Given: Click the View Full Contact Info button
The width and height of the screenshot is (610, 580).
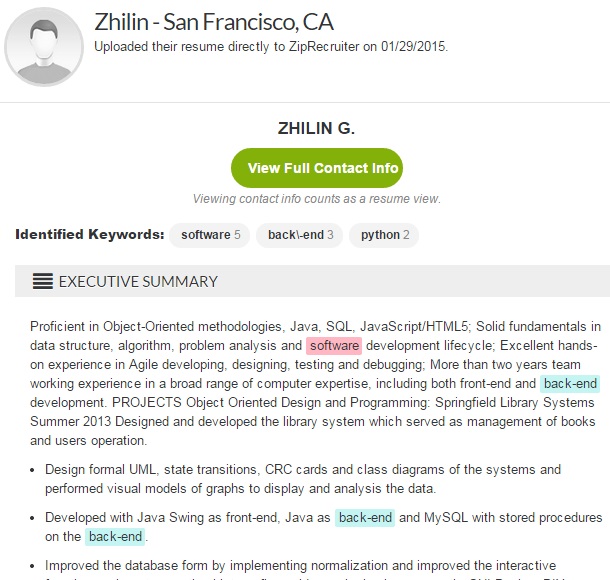Looking at the screenshot, I should [x=317, y=168].
